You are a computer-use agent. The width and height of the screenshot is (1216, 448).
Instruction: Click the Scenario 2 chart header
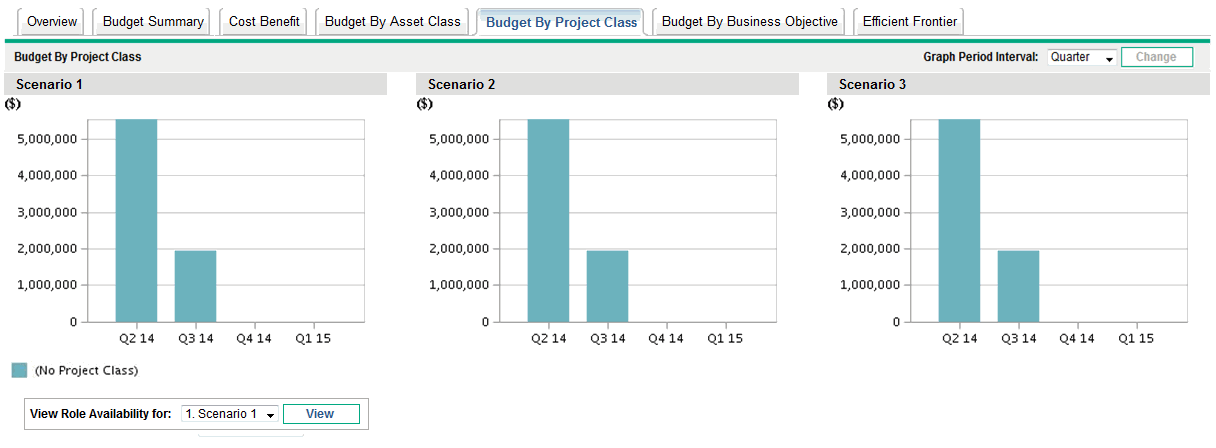pos(607,85)
